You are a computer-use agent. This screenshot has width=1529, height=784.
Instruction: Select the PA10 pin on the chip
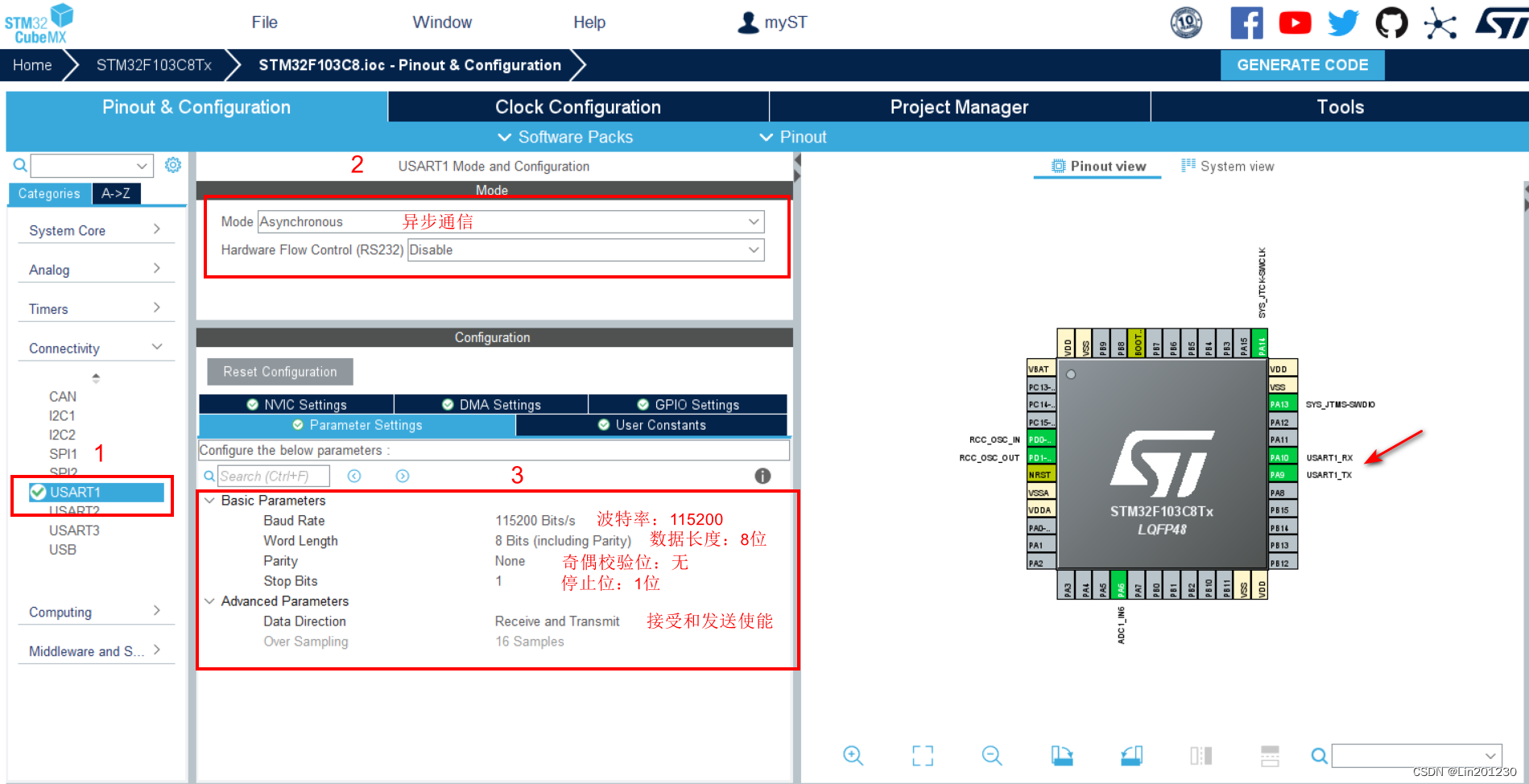pyautogui.click(x=1283, y=457)
